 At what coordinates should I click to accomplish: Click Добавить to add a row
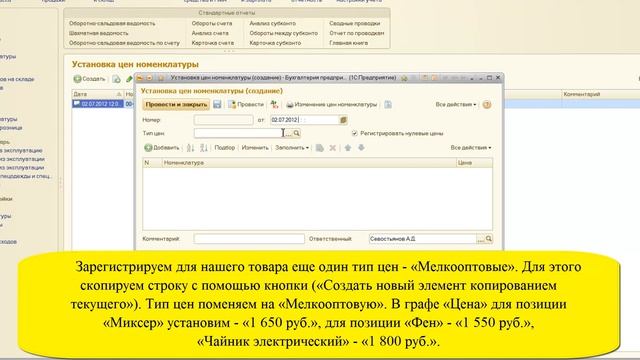(x=162, y=148)
